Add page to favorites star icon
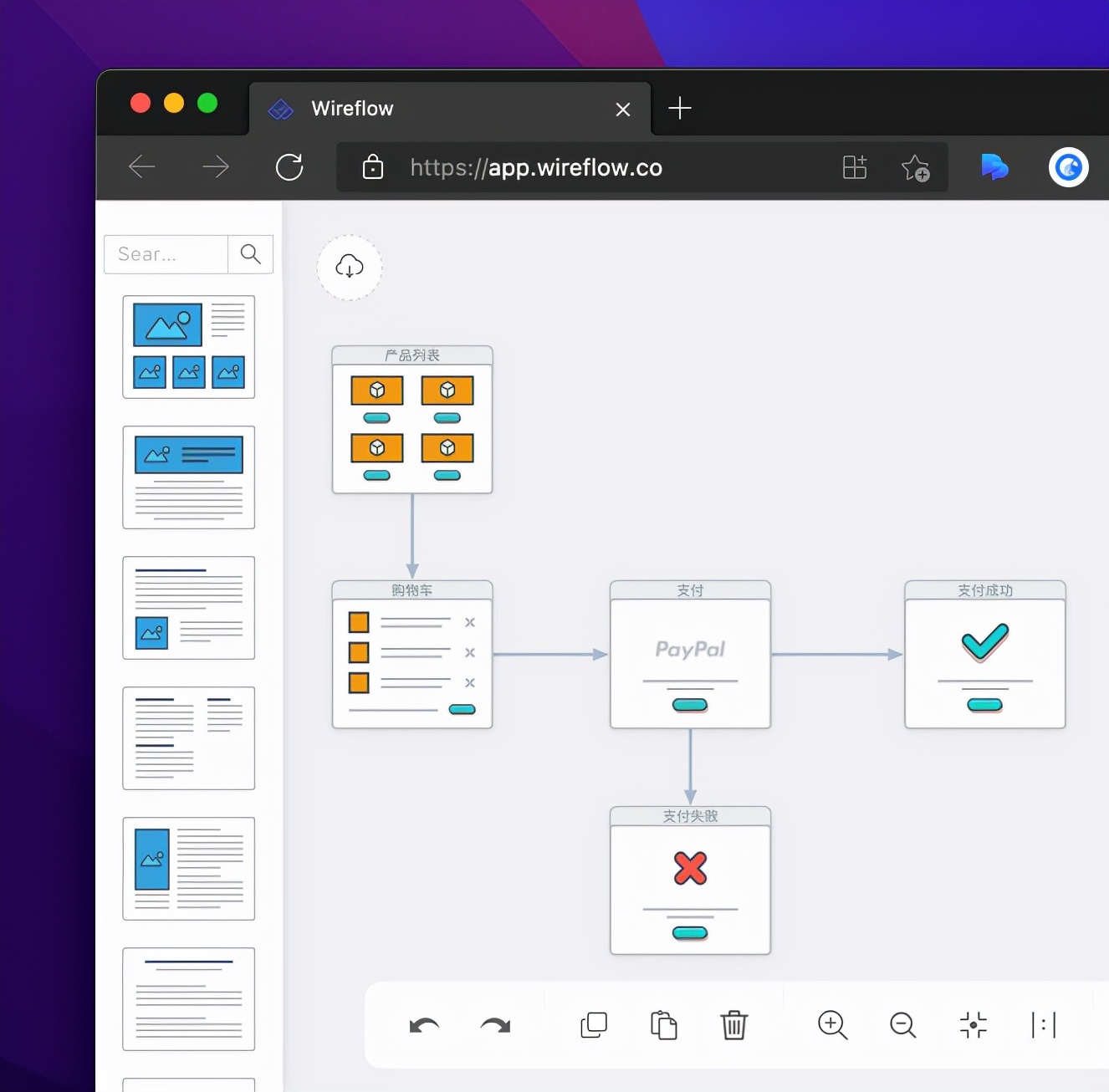This screenshot has height=1092, width=1109. click(x=915, y=168)
